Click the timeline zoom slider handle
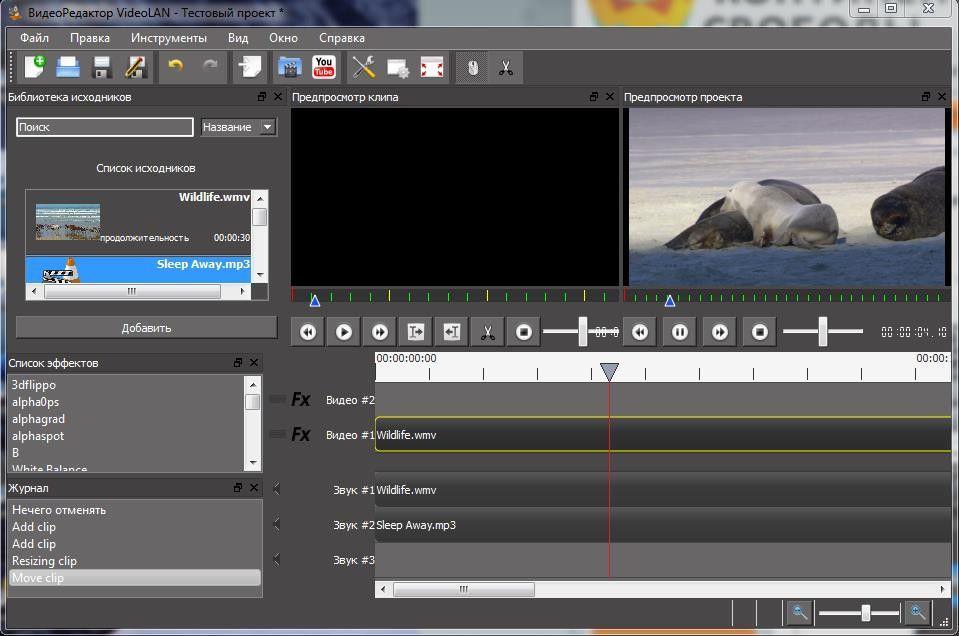 [865, 612]
